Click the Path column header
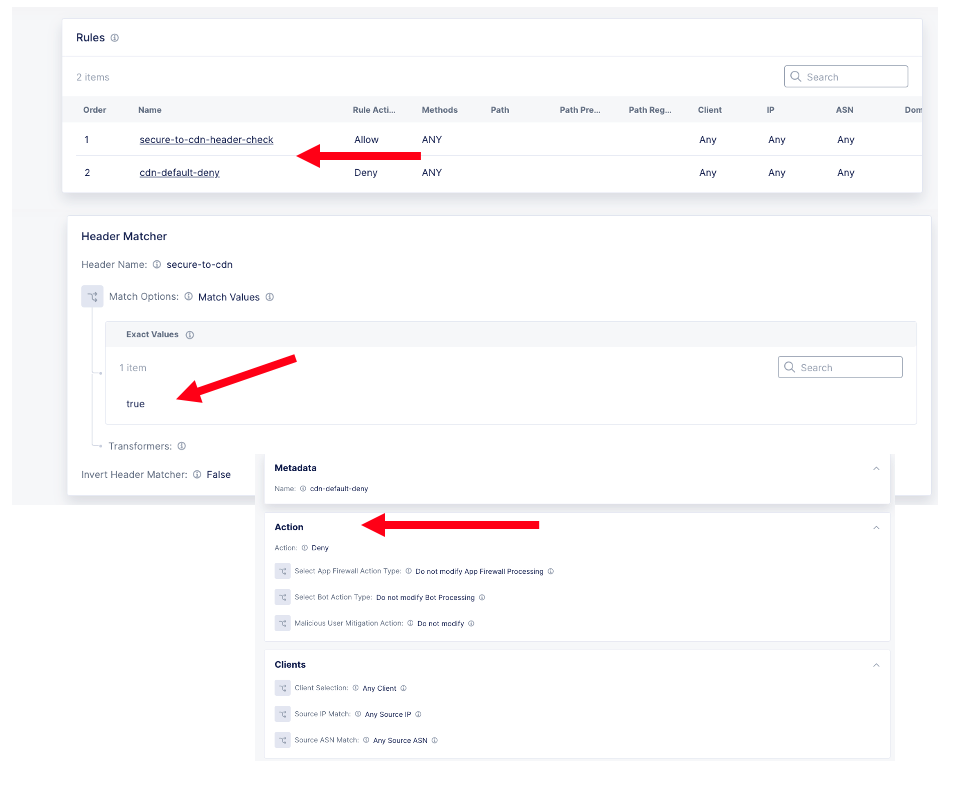This screenshot has width=959, height=801. point(500,110)
